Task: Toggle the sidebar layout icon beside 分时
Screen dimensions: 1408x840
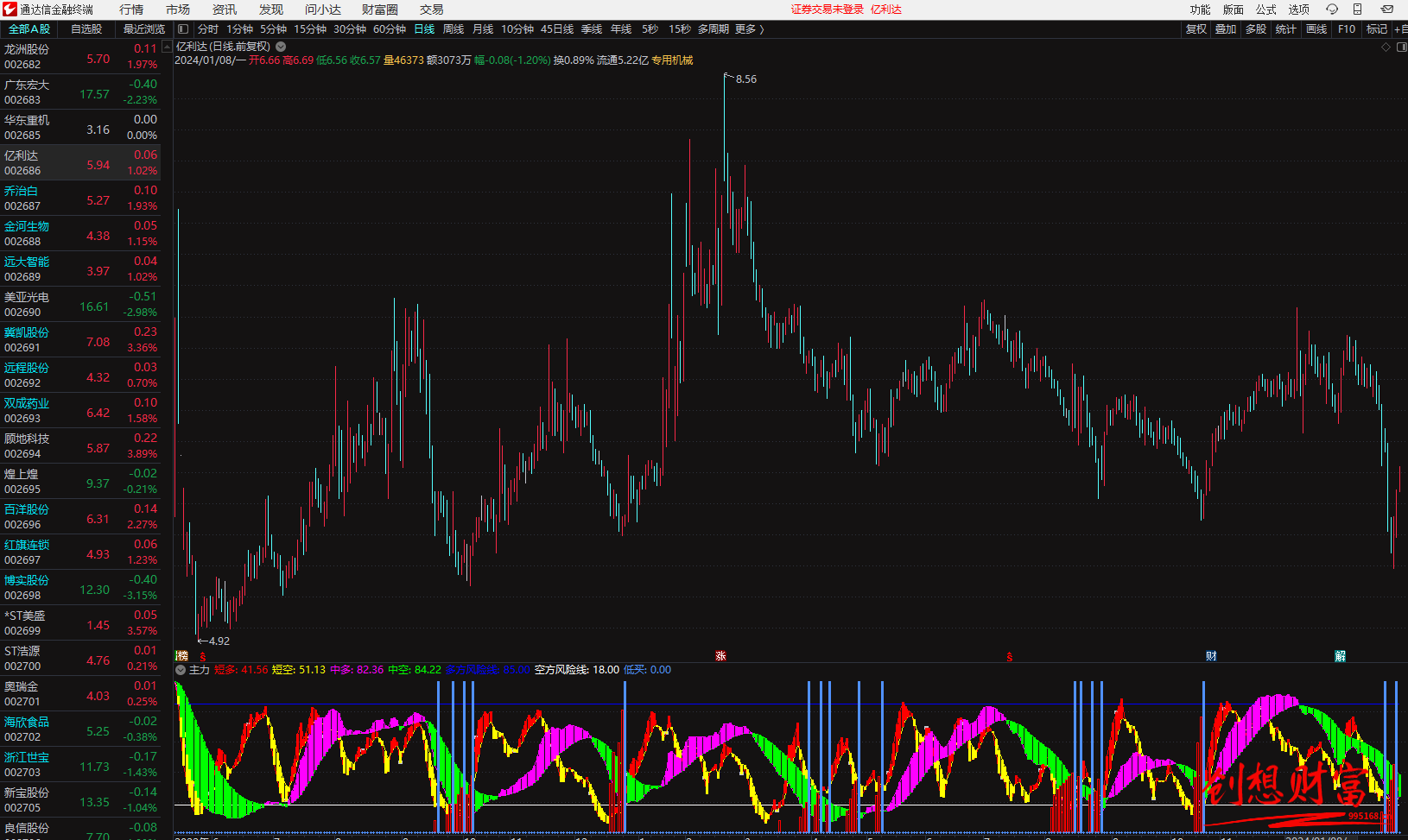Action: pyautogui.click(x=183, y=29)
